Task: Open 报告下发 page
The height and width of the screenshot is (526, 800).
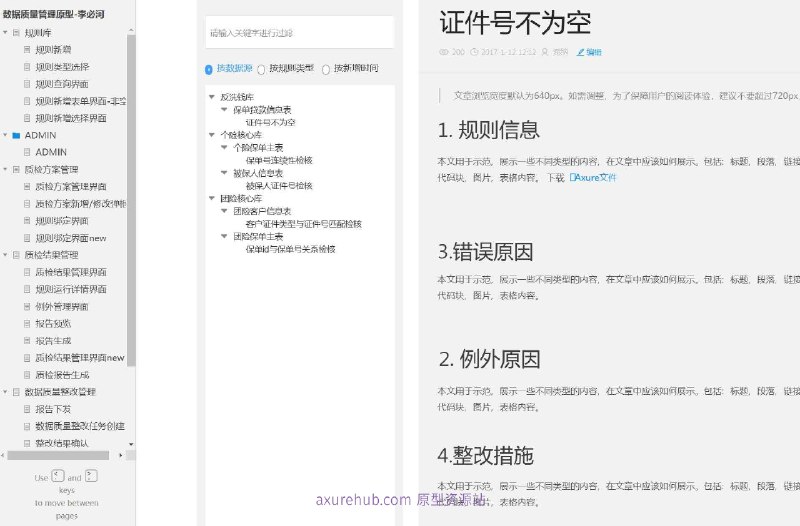Action: coord(53,409)
